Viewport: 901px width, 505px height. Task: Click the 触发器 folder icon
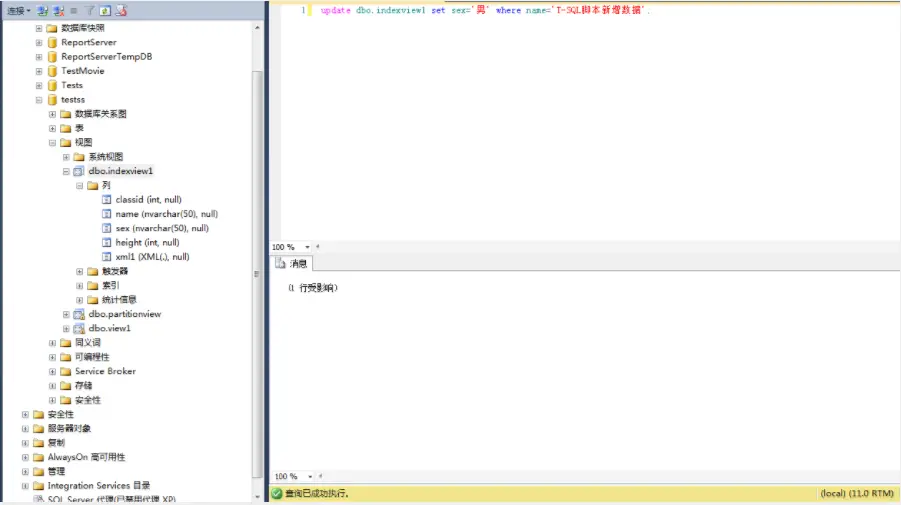point(93,271)
